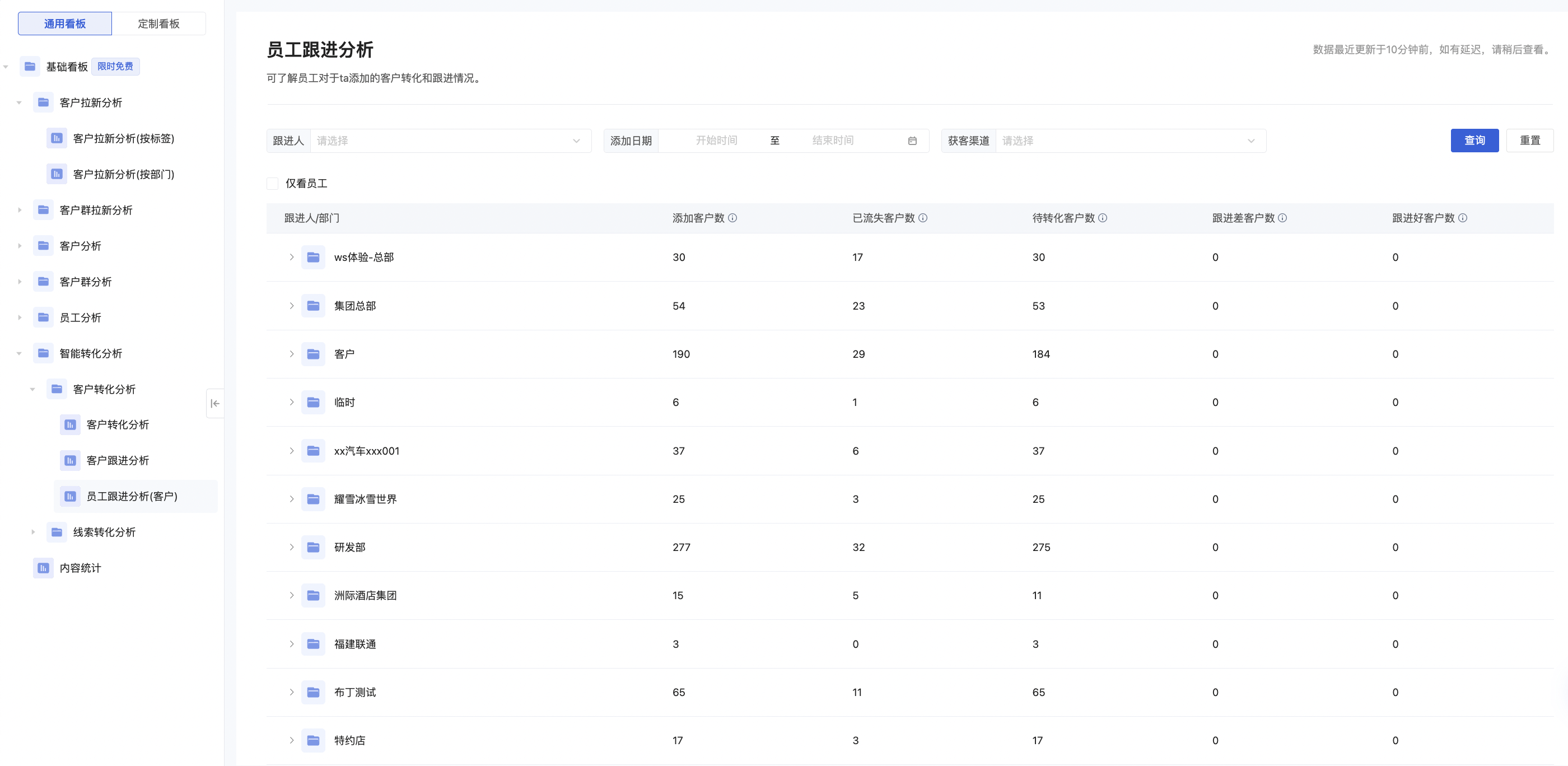
Task: Expand 客户群分析 in sidebar
Action: pos(20,282)
